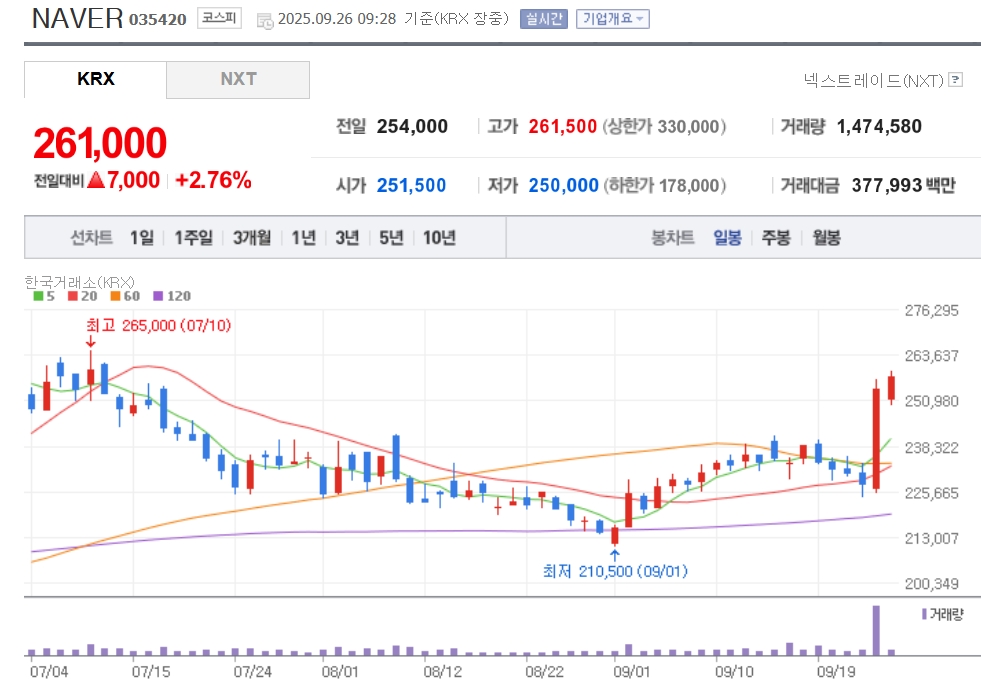Click the 09/10 date on the x-axis
981x696 pixels.
click(x=734, y=672)
